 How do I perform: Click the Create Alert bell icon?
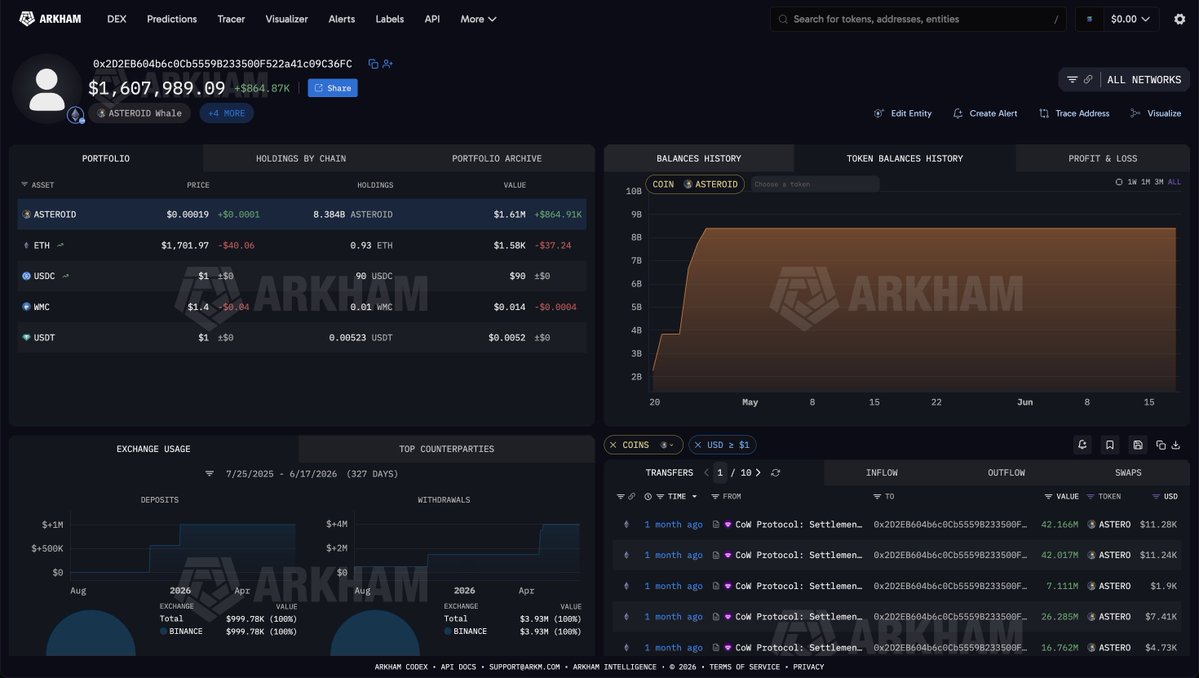(957, 113)
